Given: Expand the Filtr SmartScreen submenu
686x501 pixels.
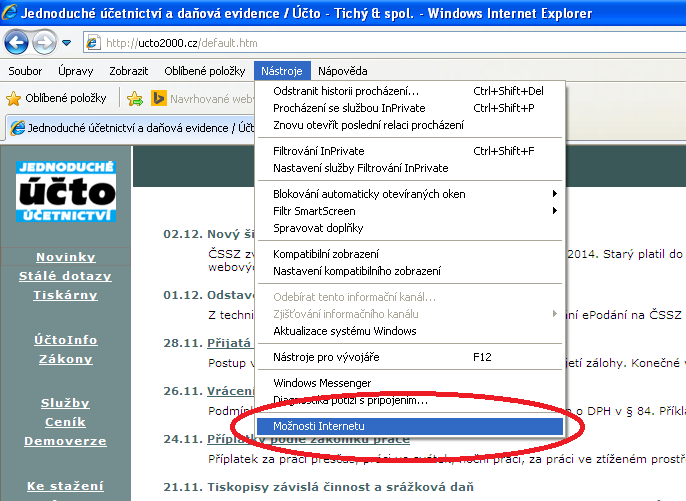Looking at the screenshot, I should (x=410, y=211).
